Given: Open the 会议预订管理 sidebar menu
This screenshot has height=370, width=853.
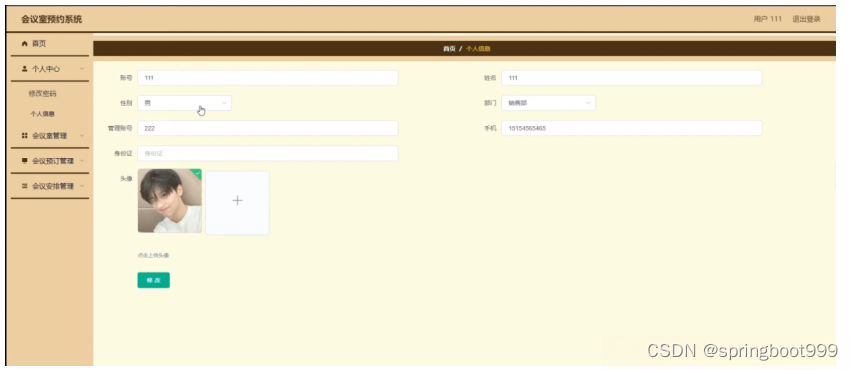Looking at the screenshot, I should (x=50, y=161).
